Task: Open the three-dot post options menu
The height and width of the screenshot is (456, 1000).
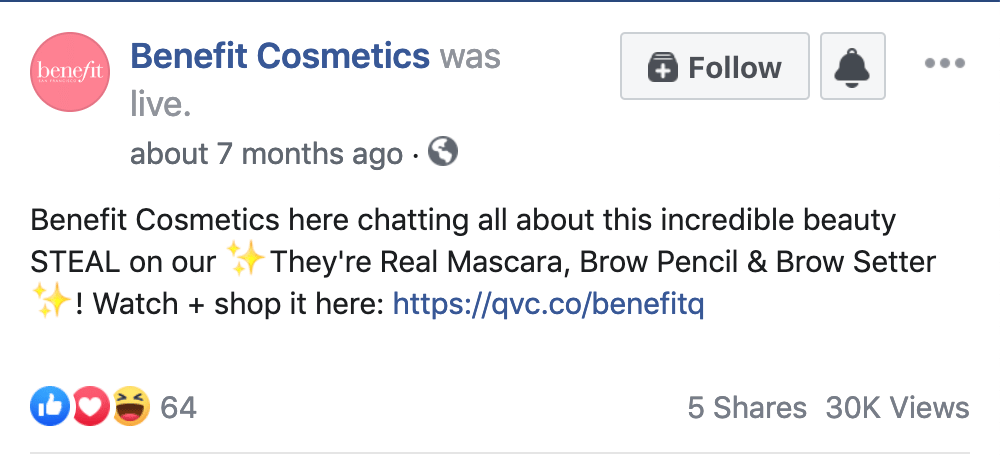Action: [944, 64]
